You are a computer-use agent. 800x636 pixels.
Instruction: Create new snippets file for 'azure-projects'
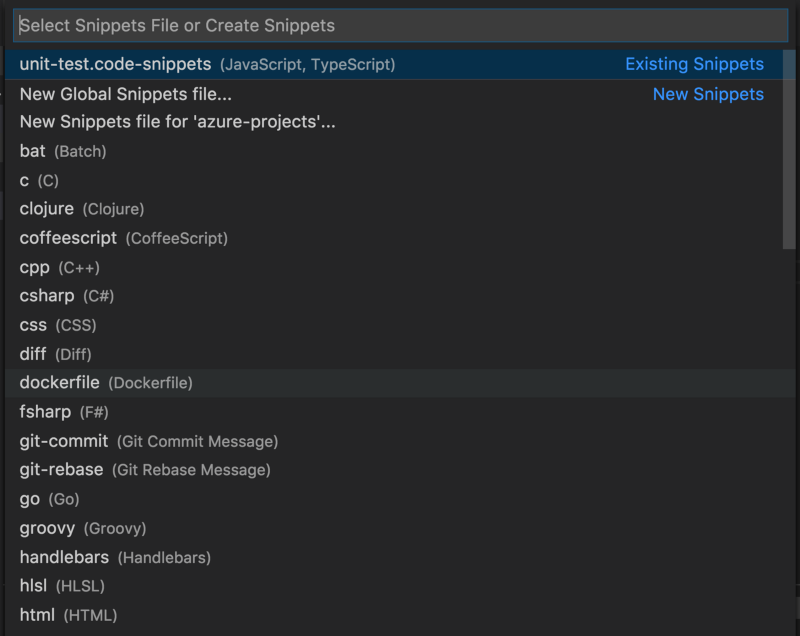coord(177,123)
